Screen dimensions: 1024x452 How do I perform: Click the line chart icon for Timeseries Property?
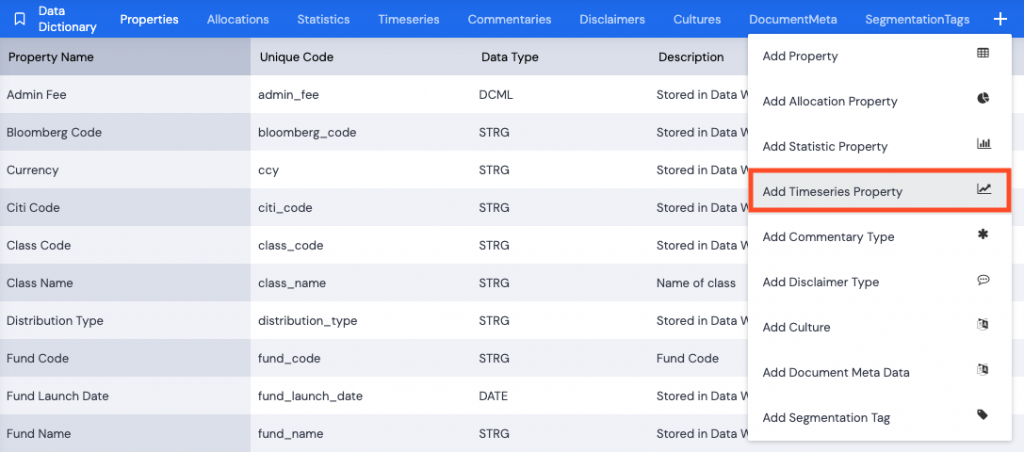[984, 189]
